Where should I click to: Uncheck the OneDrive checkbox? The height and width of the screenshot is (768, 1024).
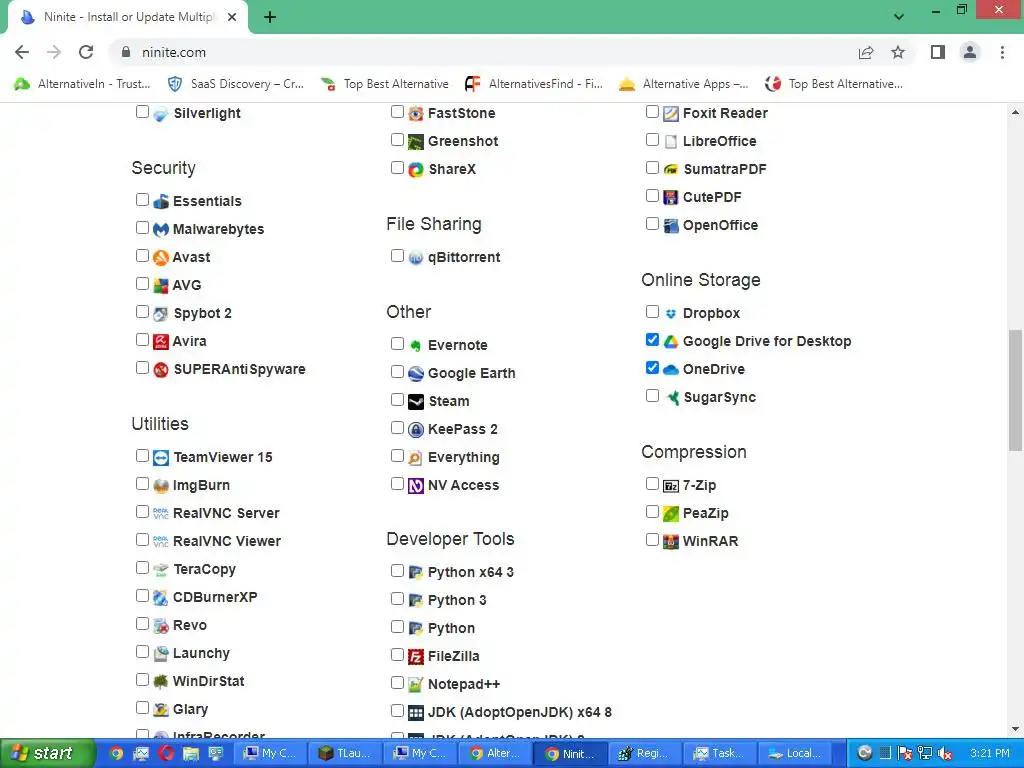click(x=652, y=368)
